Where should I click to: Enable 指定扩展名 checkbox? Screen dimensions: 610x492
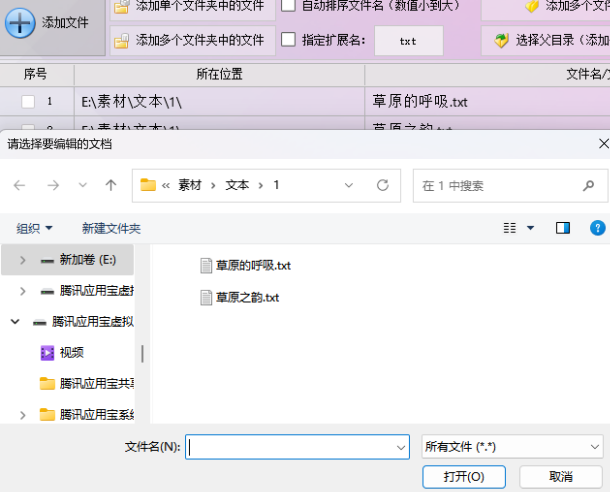point(288,40)
